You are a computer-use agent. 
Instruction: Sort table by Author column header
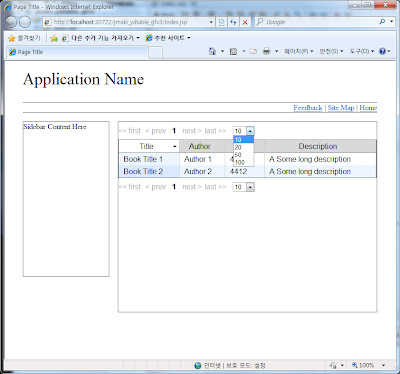point(202,146)
